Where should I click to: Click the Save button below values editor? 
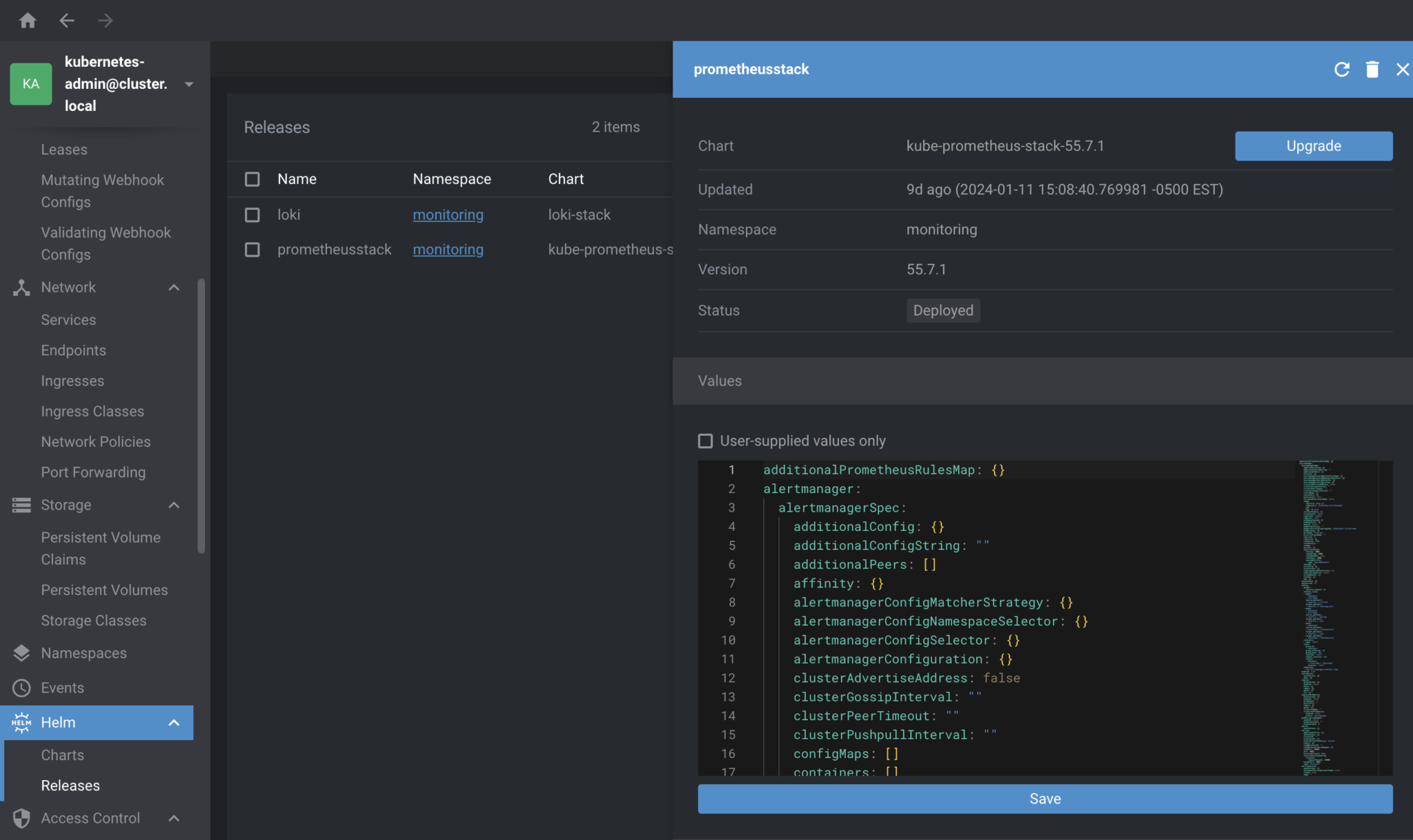[1045, 799]
